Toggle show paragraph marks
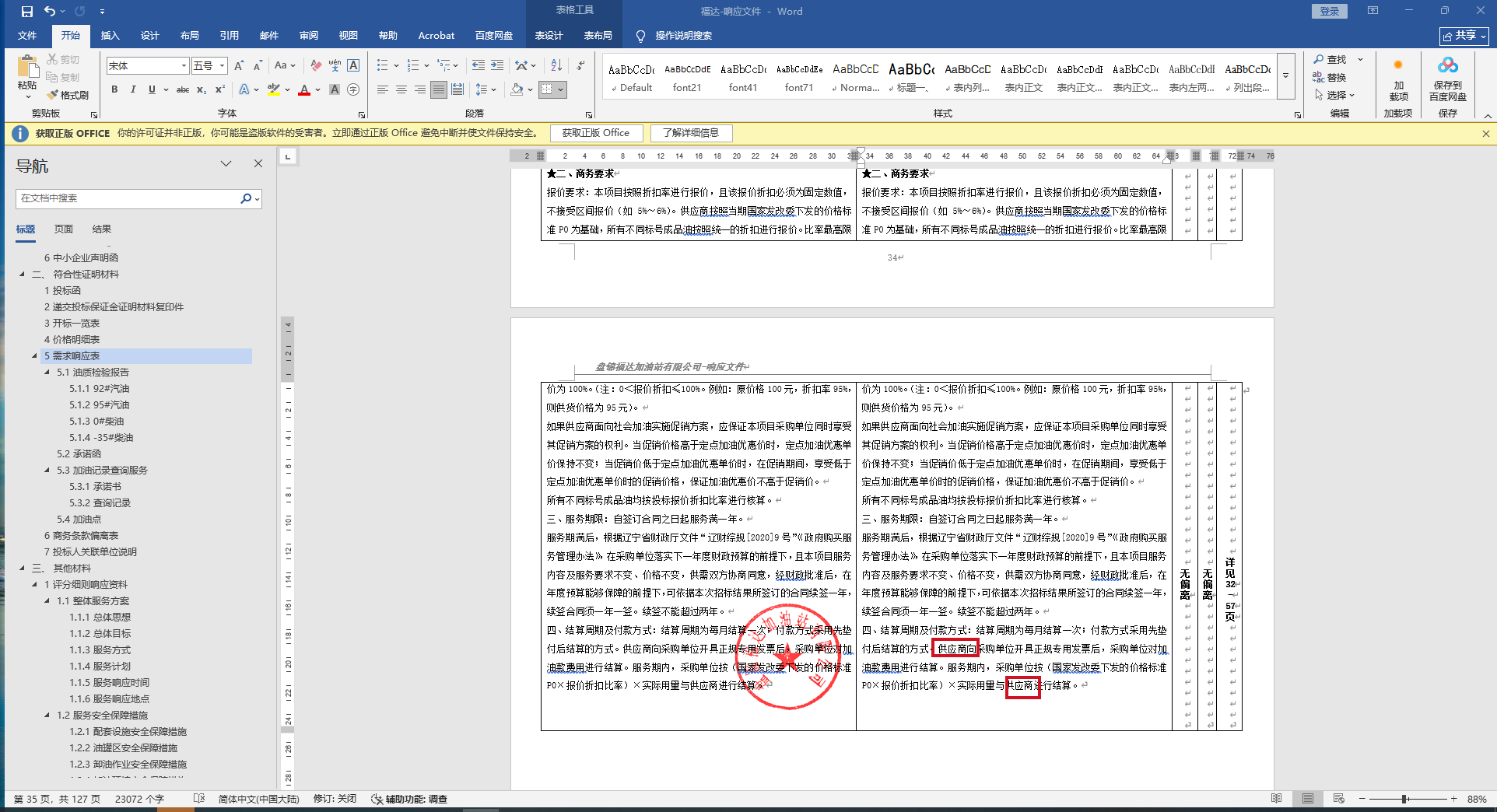 pyautogui.click(x=580, y=65)
